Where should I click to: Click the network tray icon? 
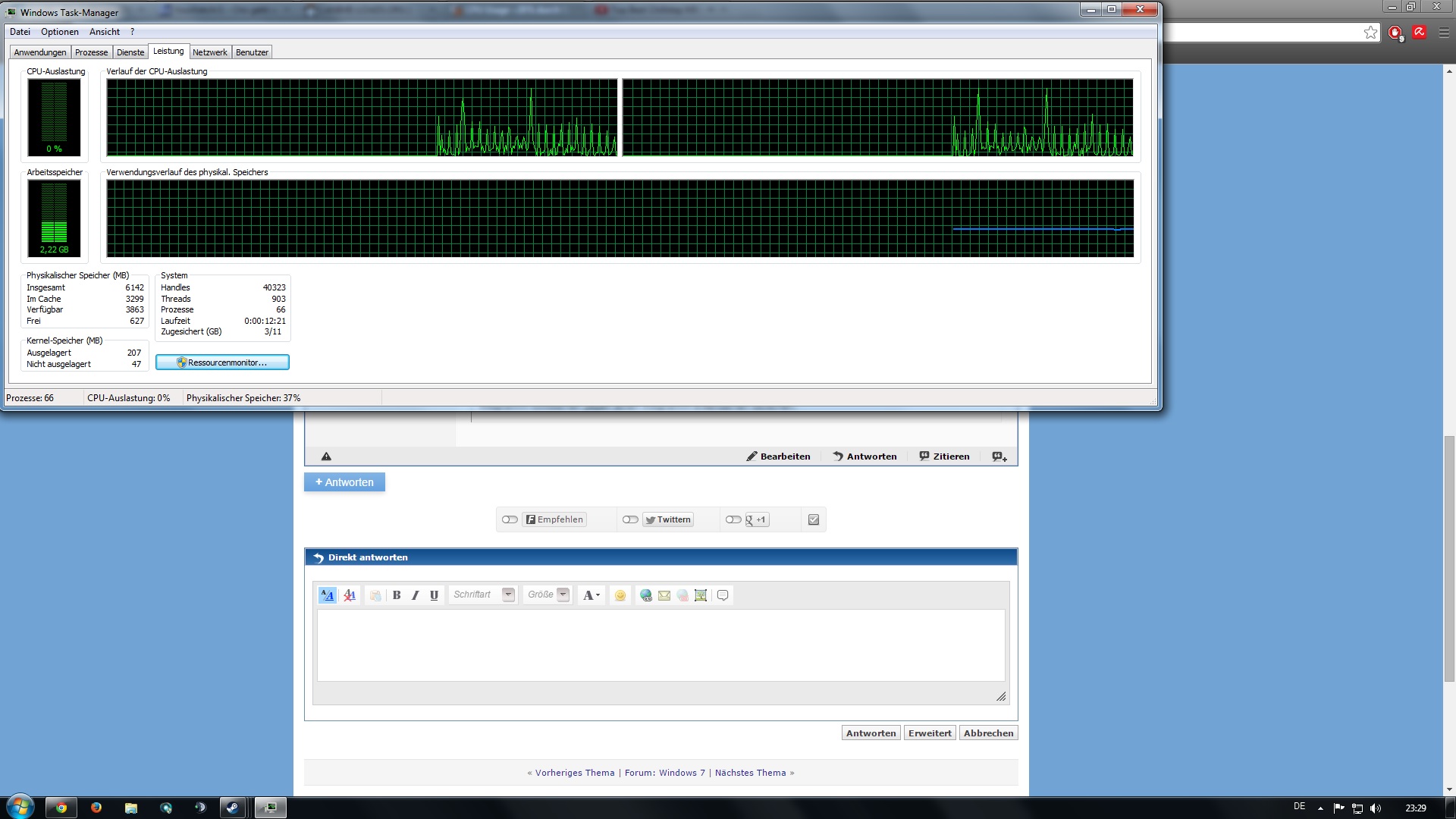pos(1357,808)
